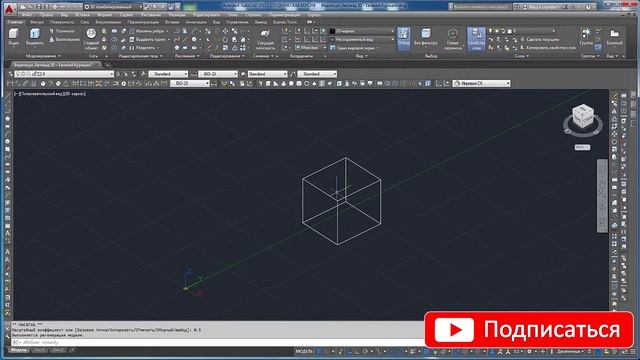This screenshot has height=360, width=640.
Task: Open the Файл menu
Action: pyautogui.click(x=27, y=15)
